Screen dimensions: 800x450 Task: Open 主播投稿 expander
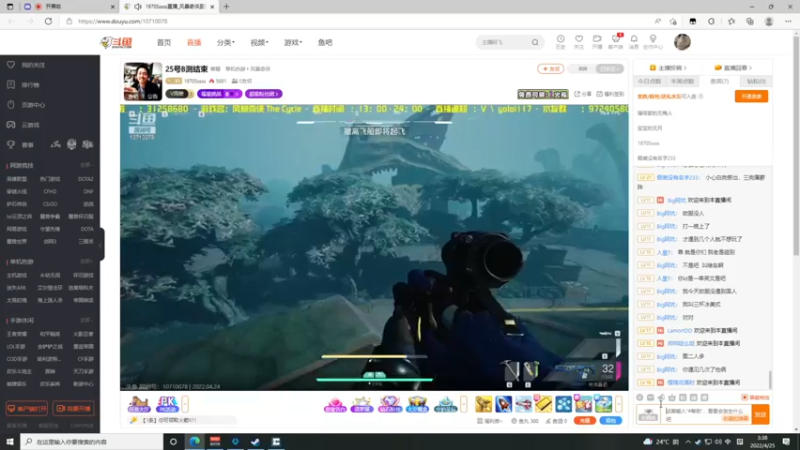tap(668, 67)
